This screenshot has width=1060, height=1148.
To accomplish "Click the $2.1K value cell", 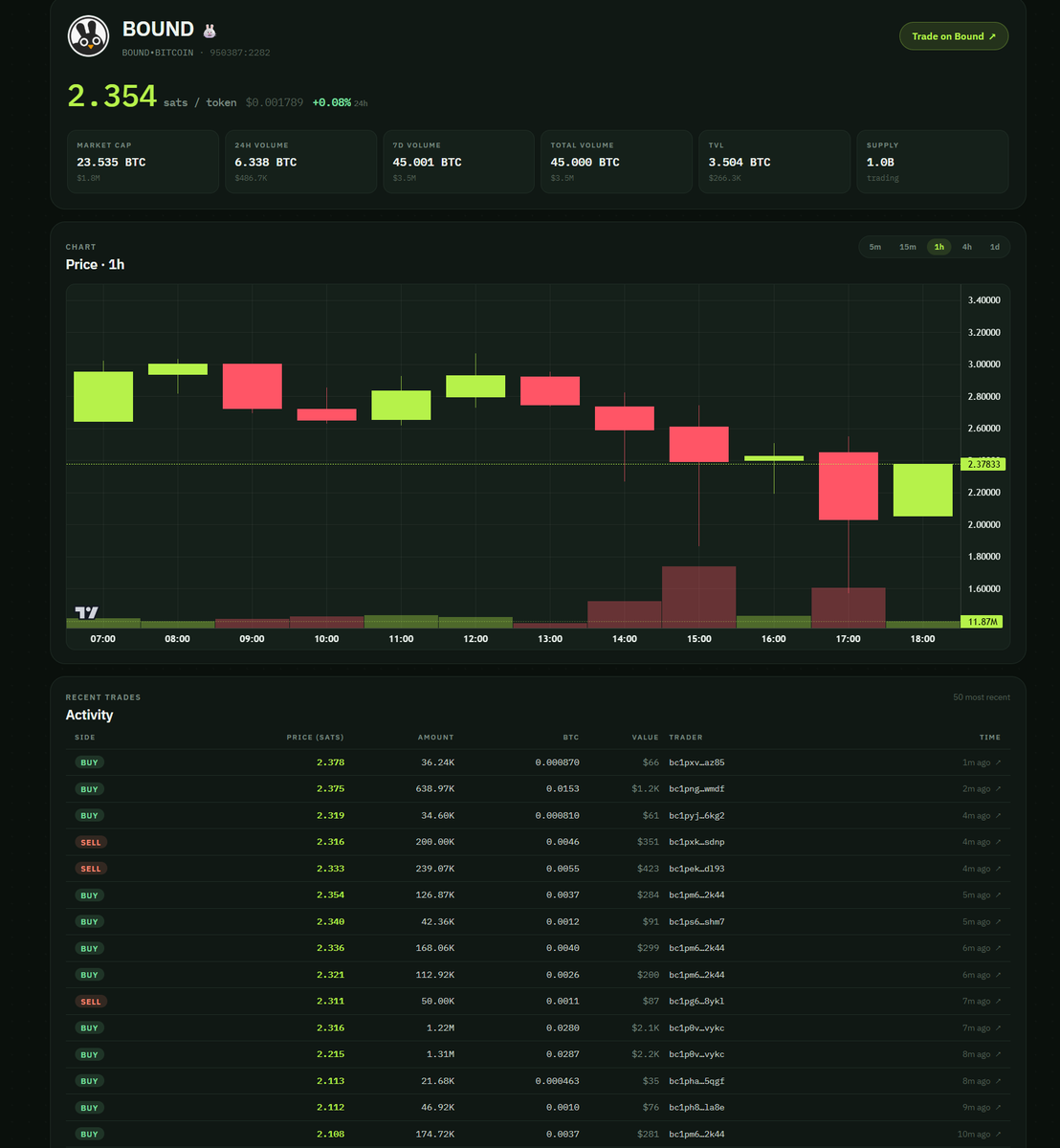I will pos(646,1028).
